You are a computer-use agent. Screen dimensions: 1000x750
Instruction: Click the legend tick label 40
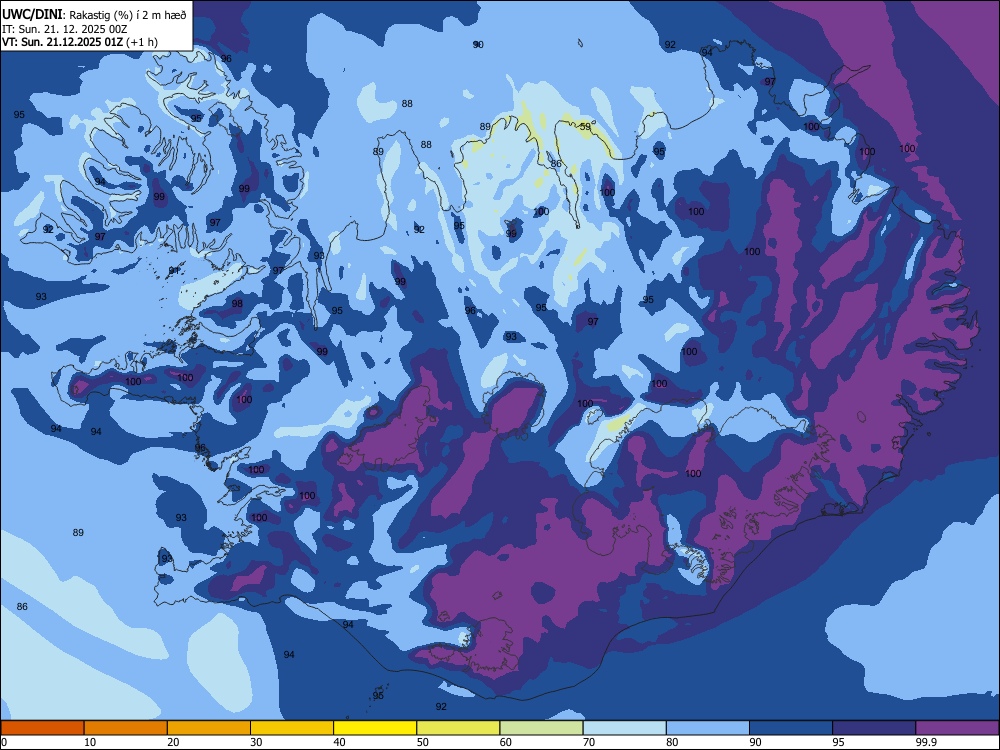click(339, 742)
